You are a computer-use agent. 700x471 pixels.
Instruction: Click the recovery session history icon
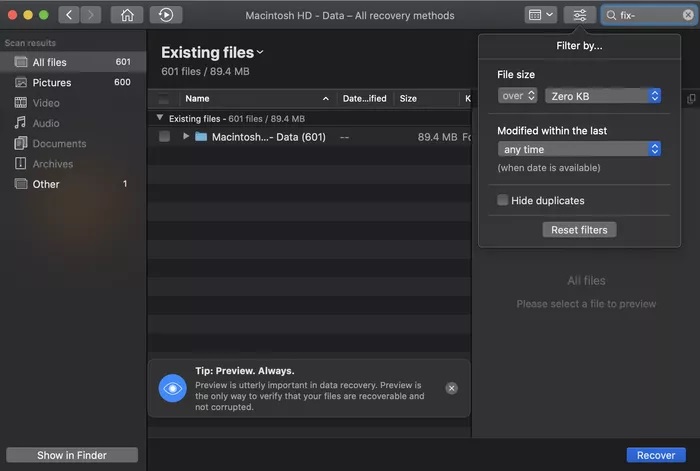click(166, 15)
